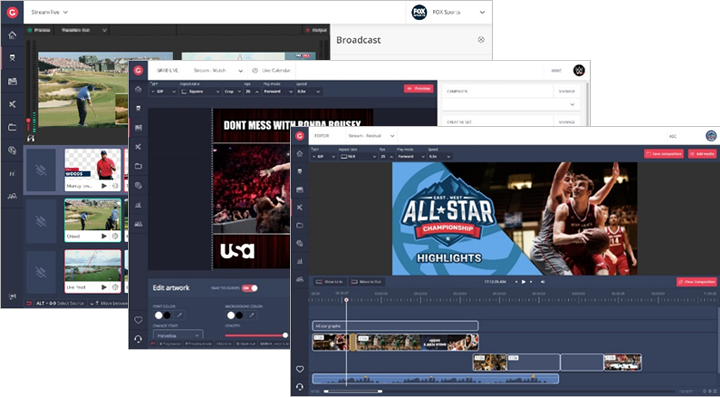Click the All star graphic timeline clip
The image size is (720, 397).
(x=395, y=326)
